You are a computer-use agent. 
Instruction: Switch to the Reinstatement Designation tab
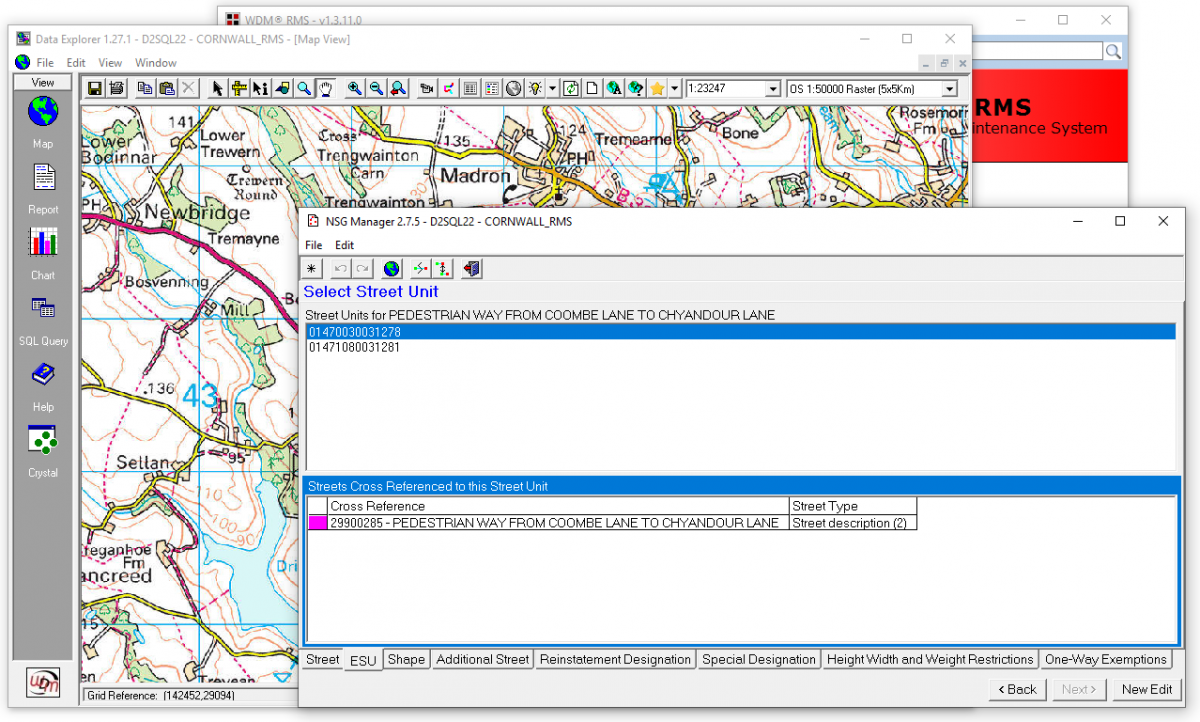pyautogui.click(x=614, y=659)
